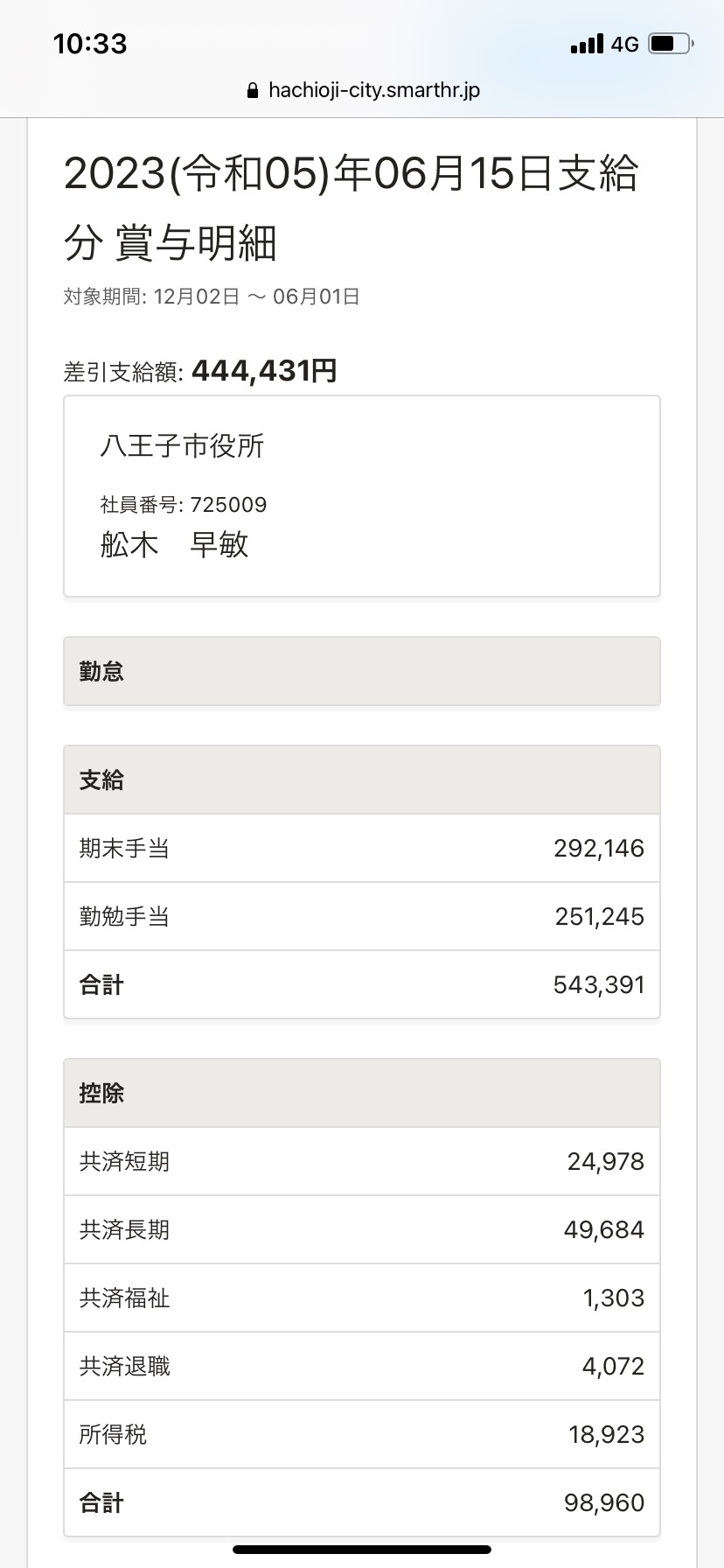The width and height of the screenshot is (724, 1568).
Task: Tap the 共済福祉 deduction row
Action: coord(362,1298)
